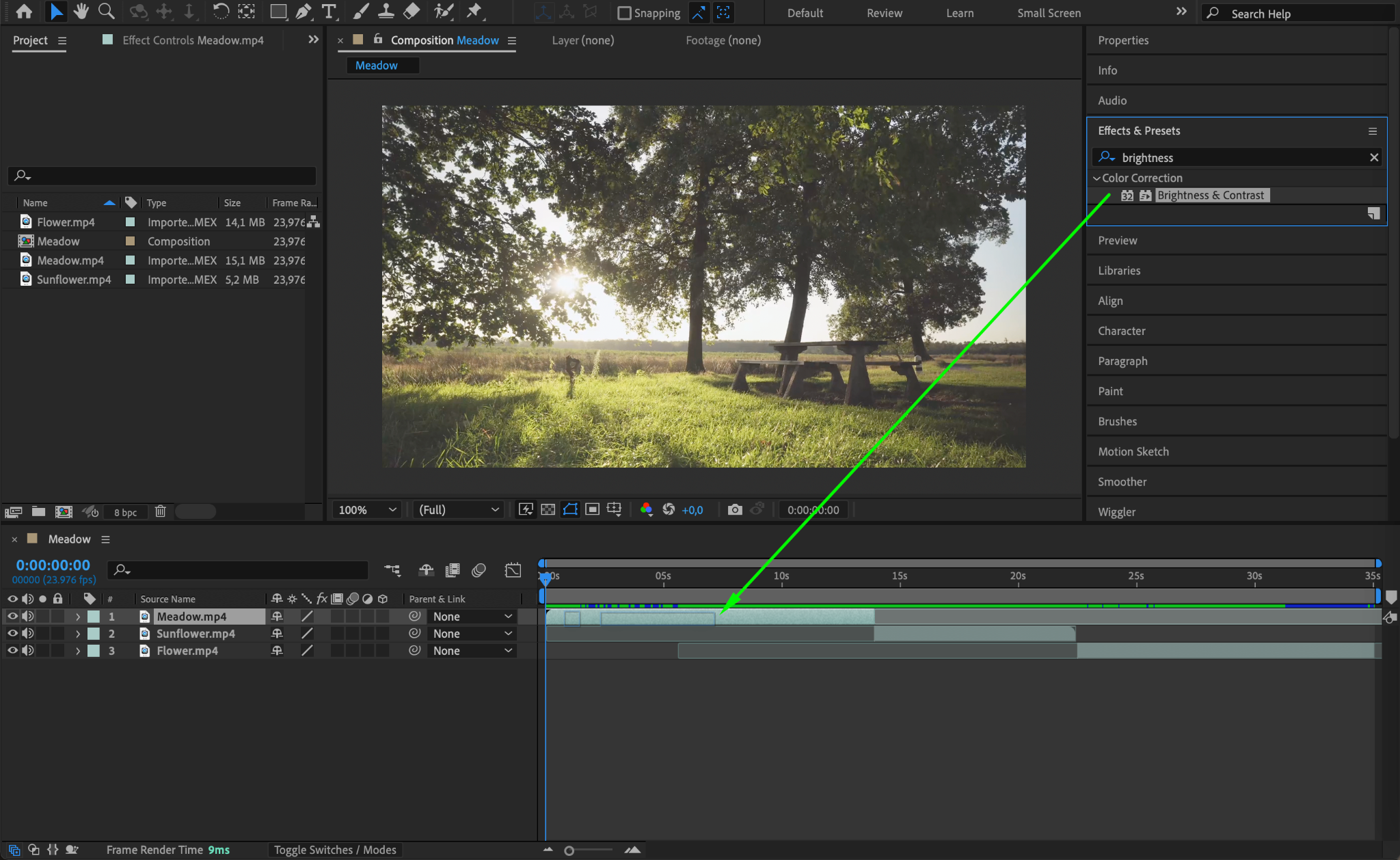
Task: Switch to Effect Controls Meadow.mp4 tab
Action: click(192, 40)
